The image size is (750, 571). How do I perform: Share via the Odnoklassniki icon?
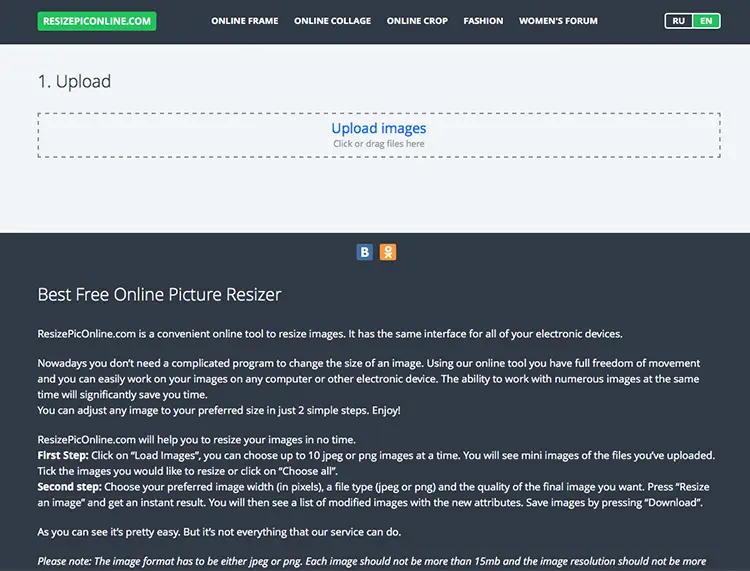388,252
